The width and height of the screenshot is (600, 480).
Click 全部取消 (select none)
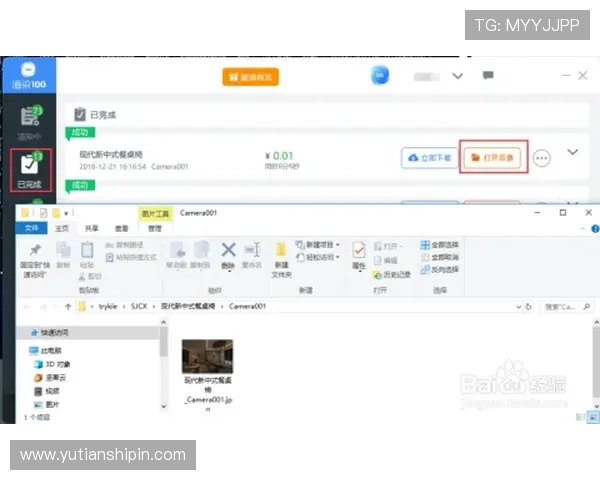tap(439, 257)
